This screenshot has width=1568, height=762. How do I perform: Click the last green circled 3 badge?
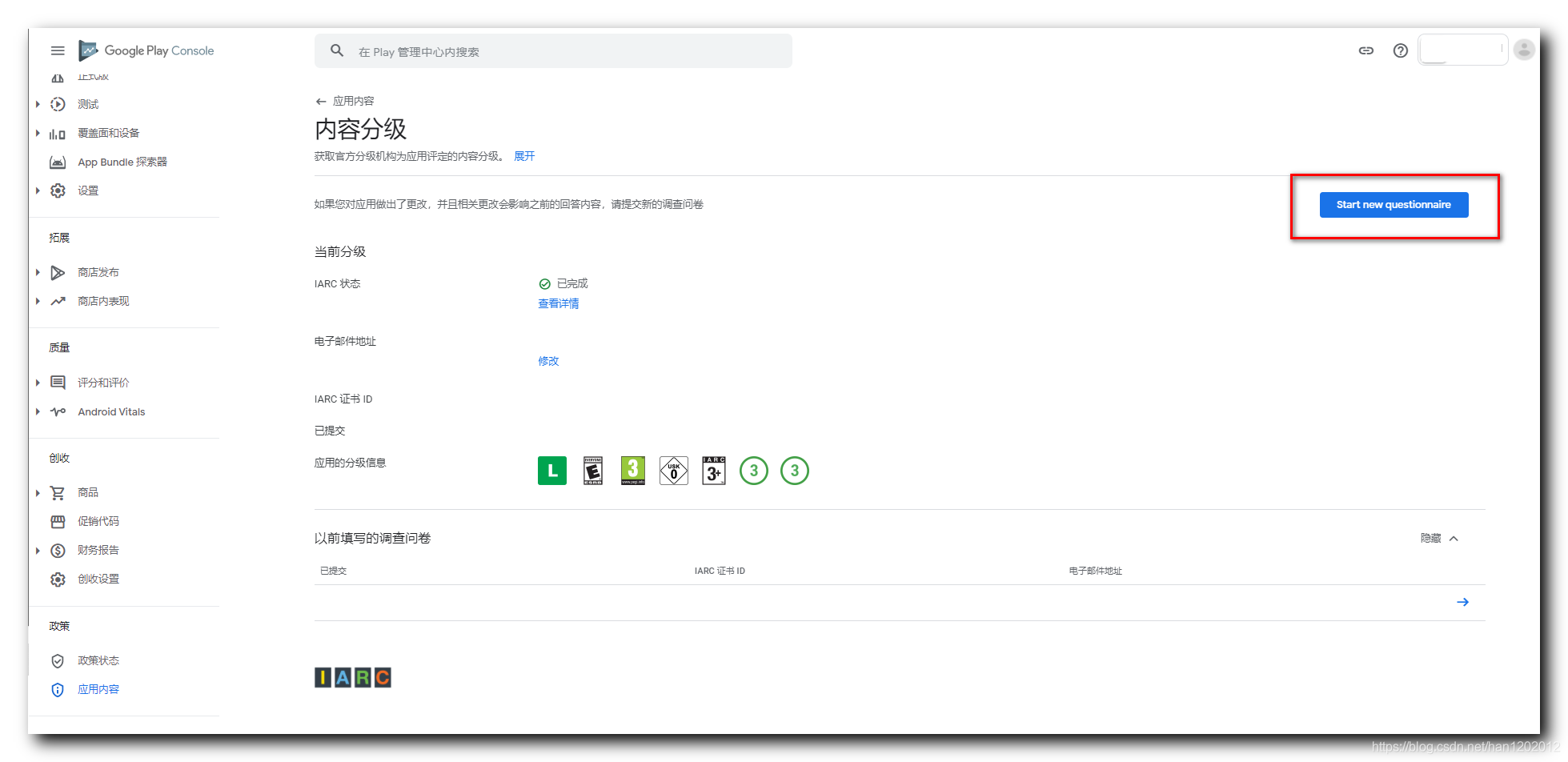(x=795, y=471)
